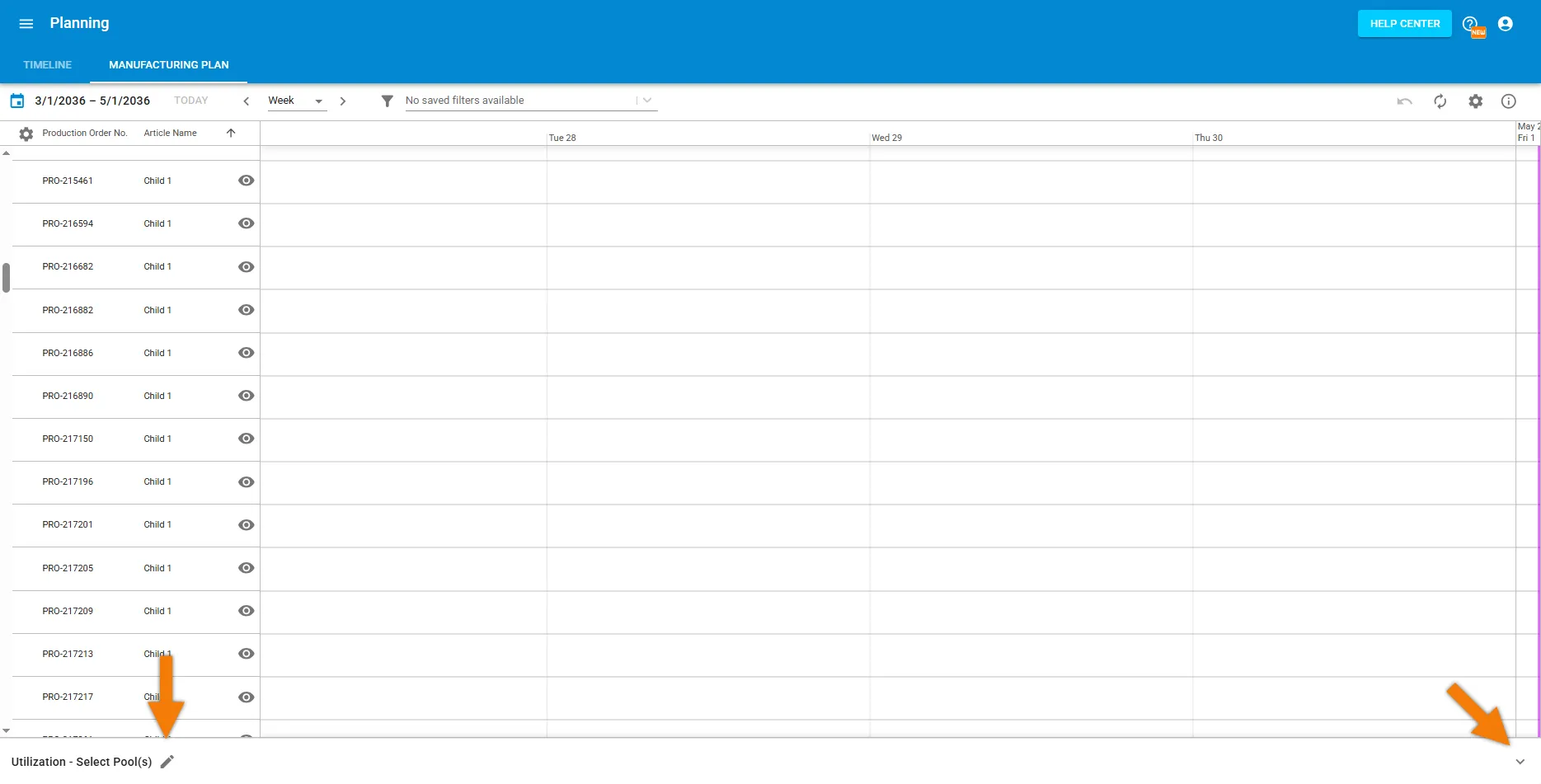1541x784 pixels.
Task: Toggle visibility of PRO-216594
Action: [246, 223]
